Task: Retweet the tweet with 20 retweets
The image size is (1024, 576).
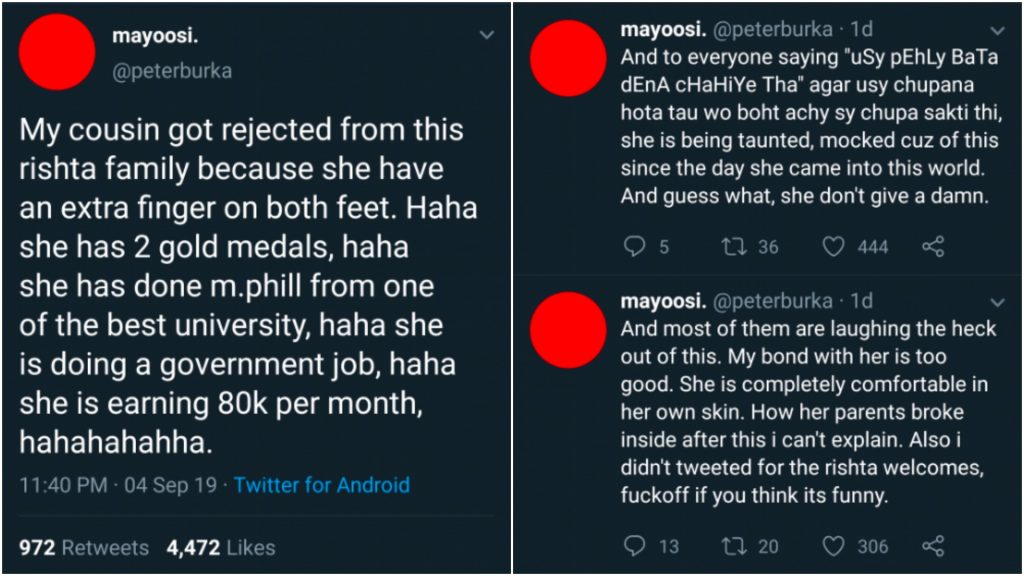Action: coord(734,546)
